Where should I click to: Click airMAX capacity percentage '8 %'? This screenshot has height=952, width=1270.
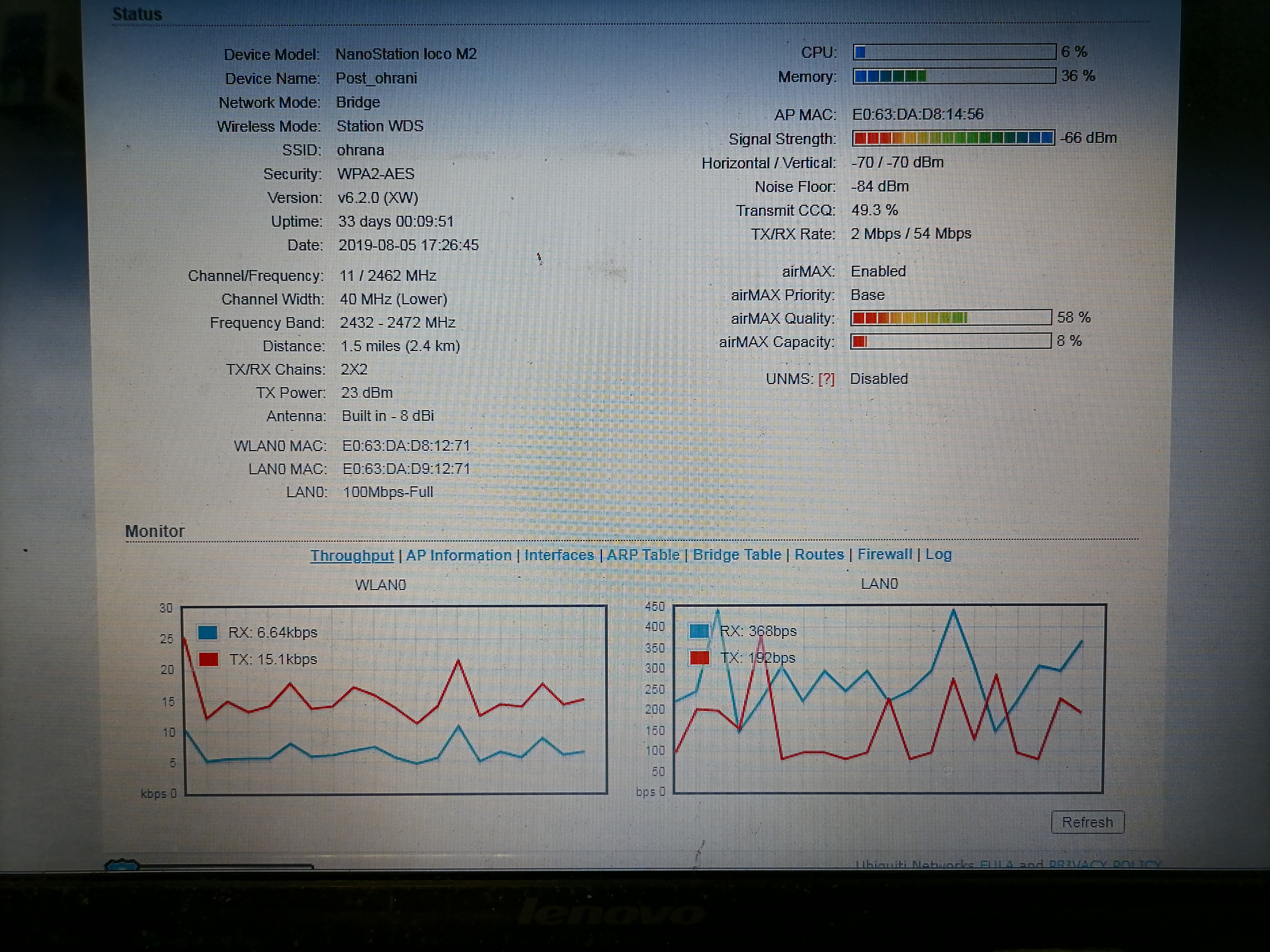(x=1069, y=341)
